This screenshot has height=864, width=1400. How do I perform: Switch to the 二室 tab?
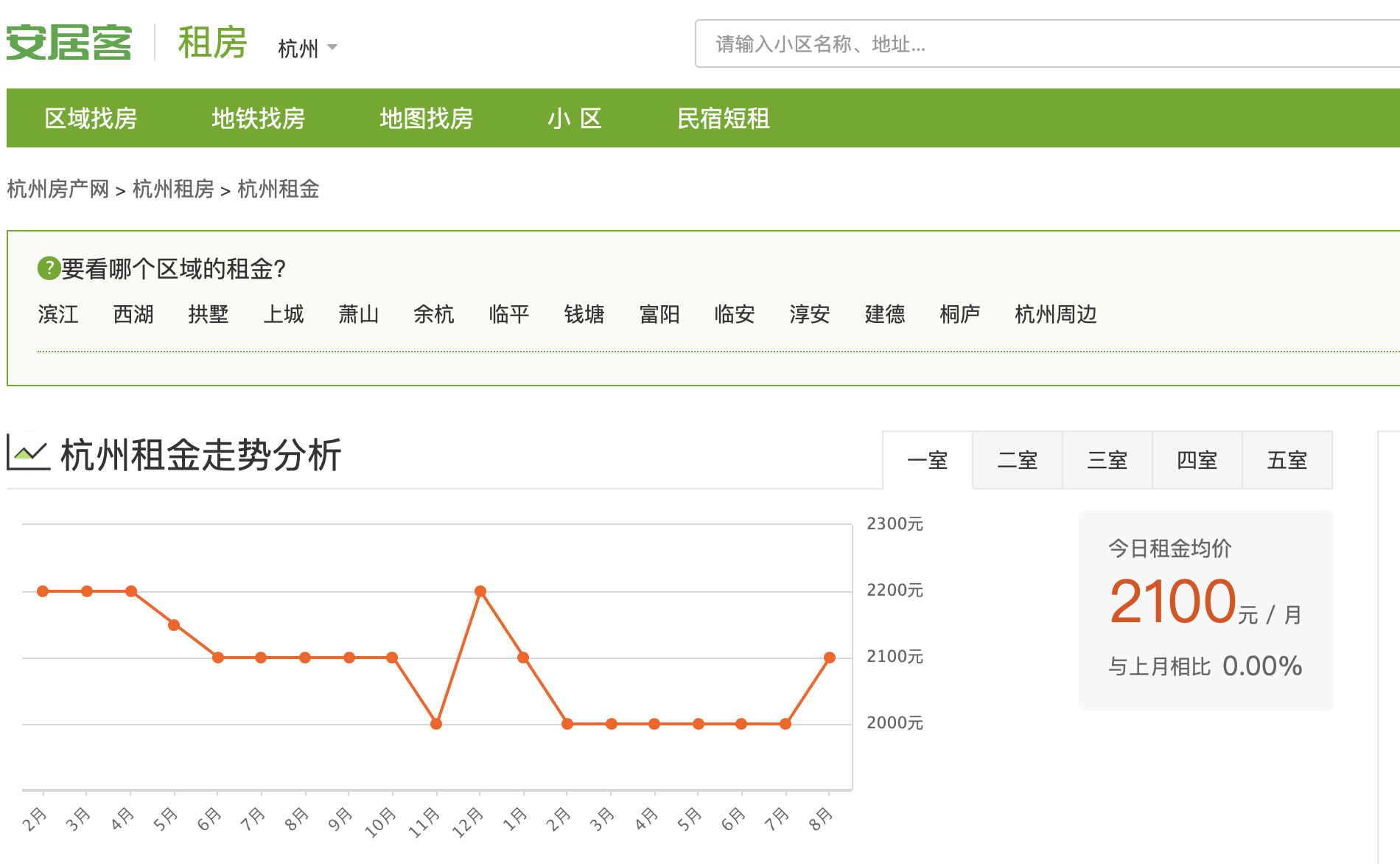click(1017, 461)
